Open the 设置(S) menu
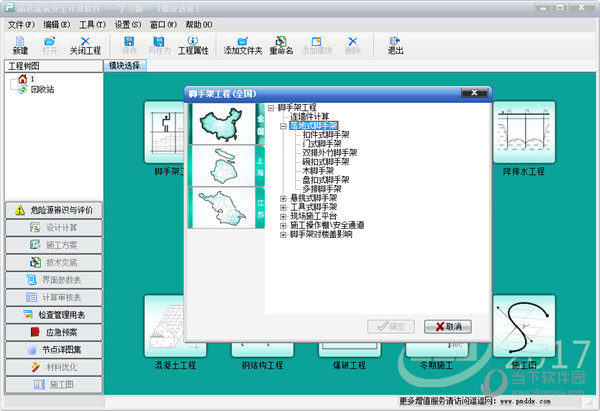The height and width of the screenshot is (411, 600). (x=128, y=25)
